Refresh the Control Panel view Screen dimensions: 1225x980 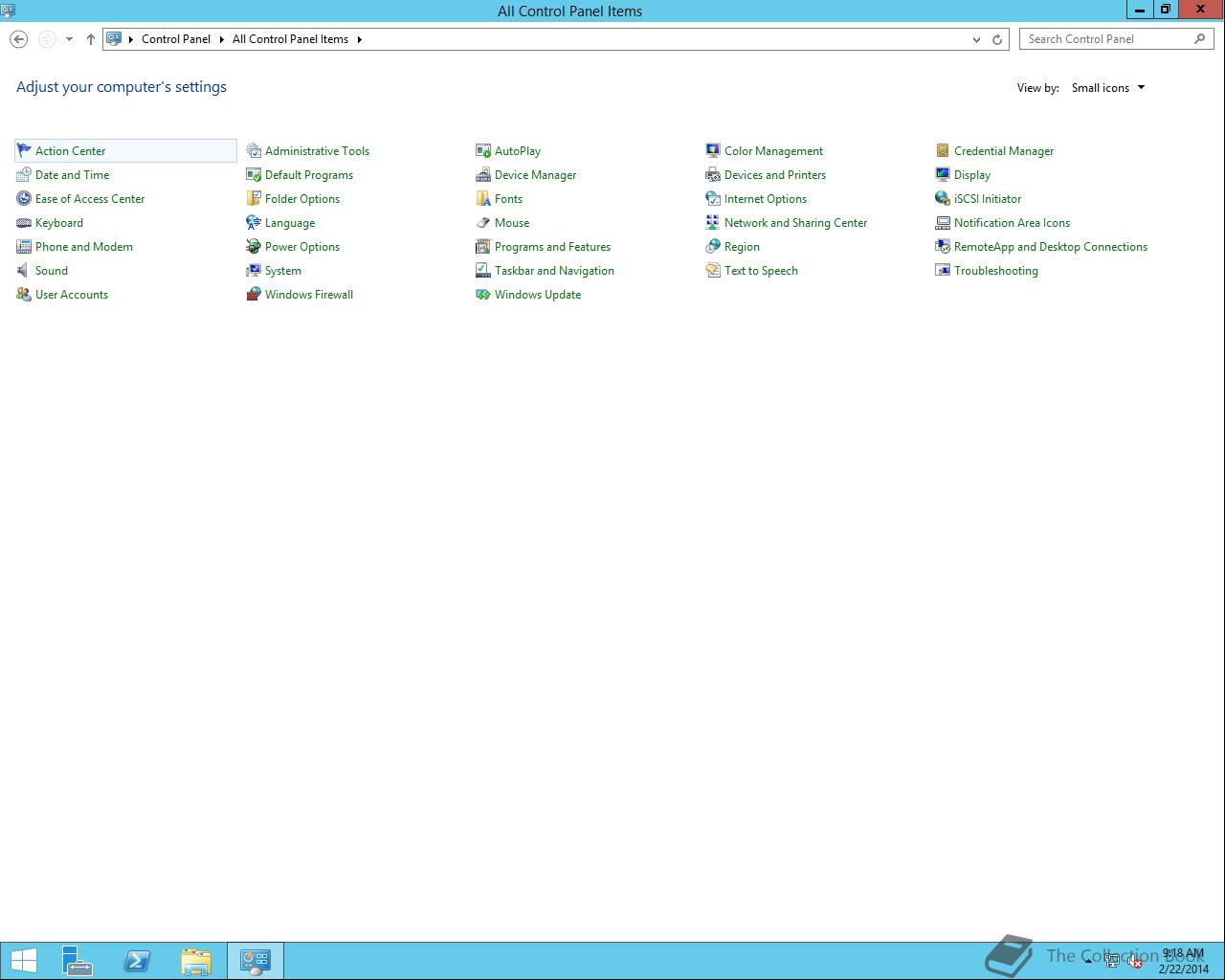tap(997, 39)
